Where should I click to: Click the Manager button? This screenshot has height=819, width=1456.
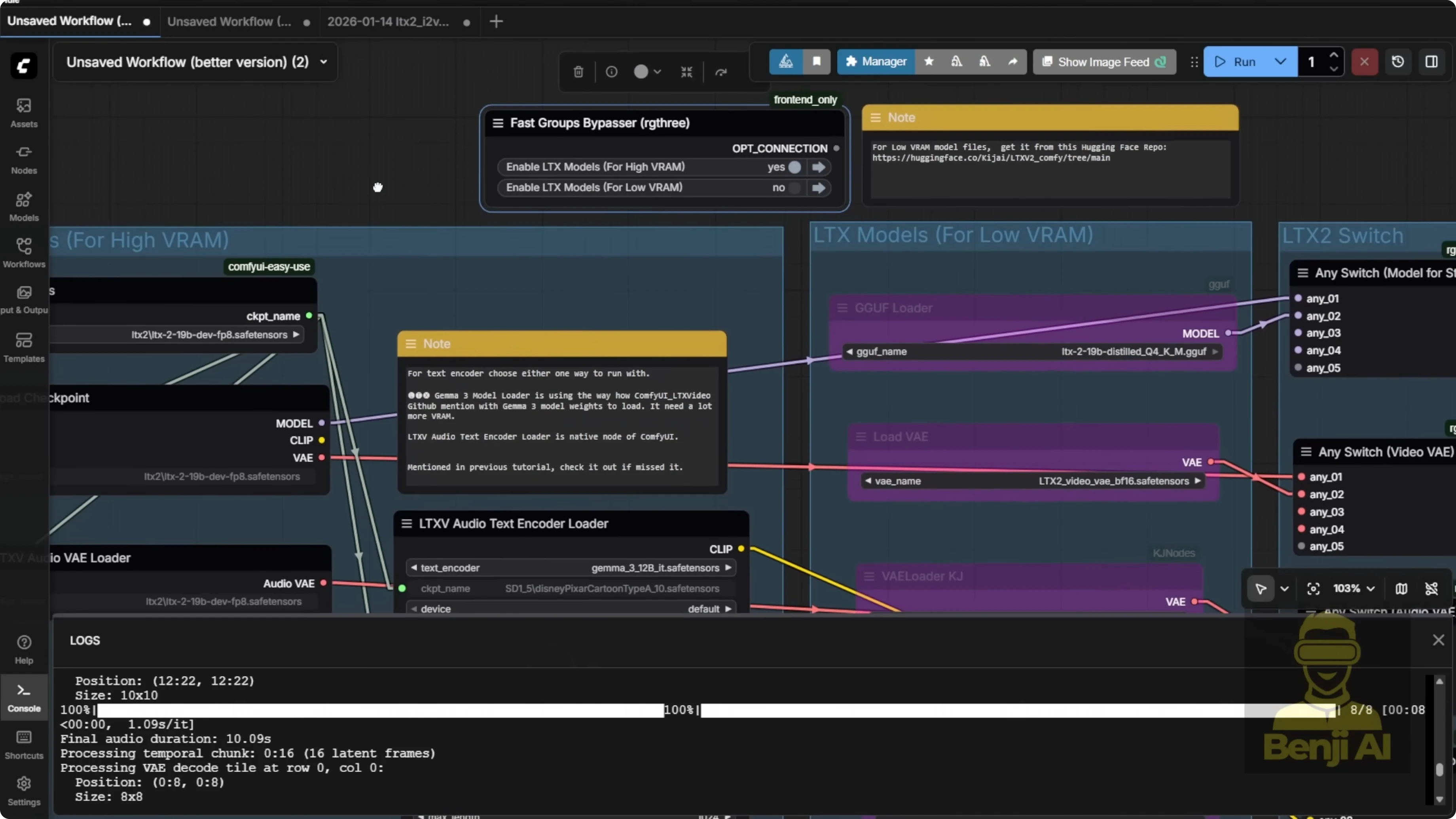876,62
